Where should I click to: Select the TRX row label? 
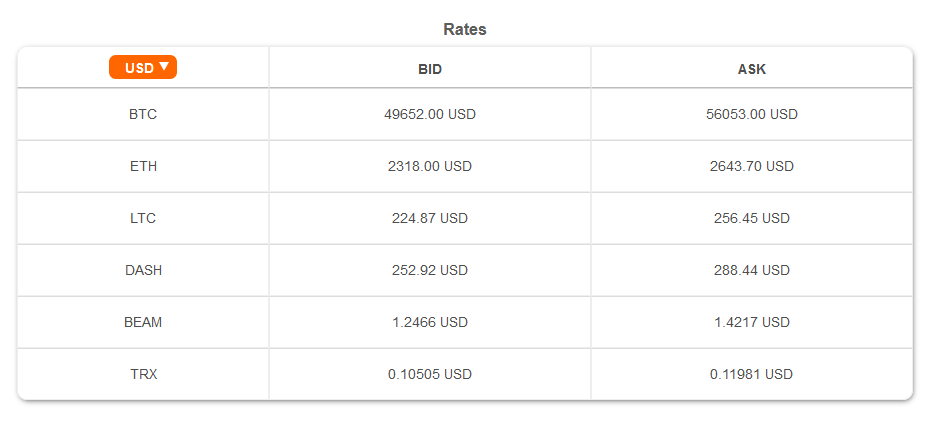[143, 374]
